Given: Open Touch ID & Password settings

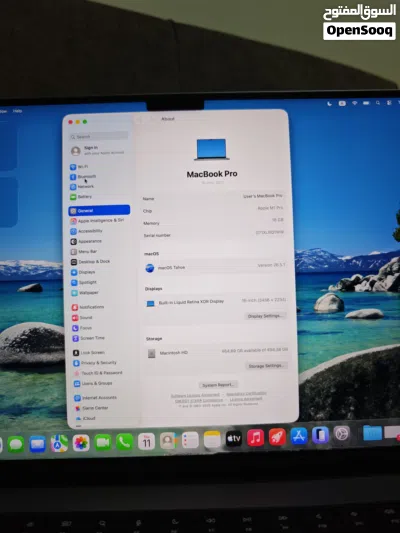Looking at the screenshot, I should pos(98,373).
